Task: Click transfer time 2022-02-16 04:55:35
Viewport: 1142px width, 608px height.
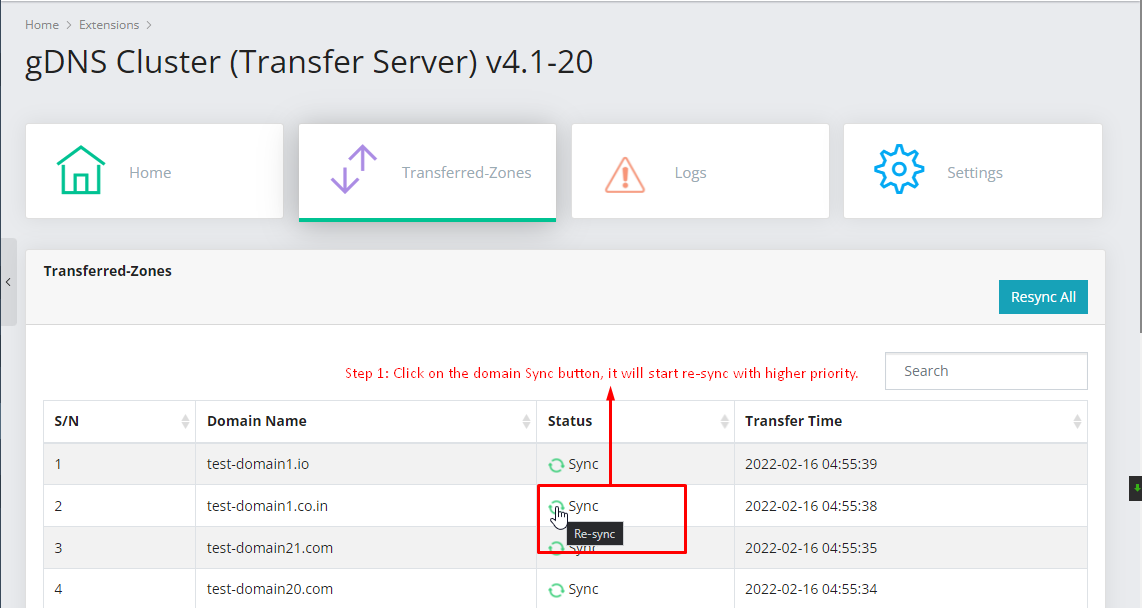Action: [x=811, y=548]
